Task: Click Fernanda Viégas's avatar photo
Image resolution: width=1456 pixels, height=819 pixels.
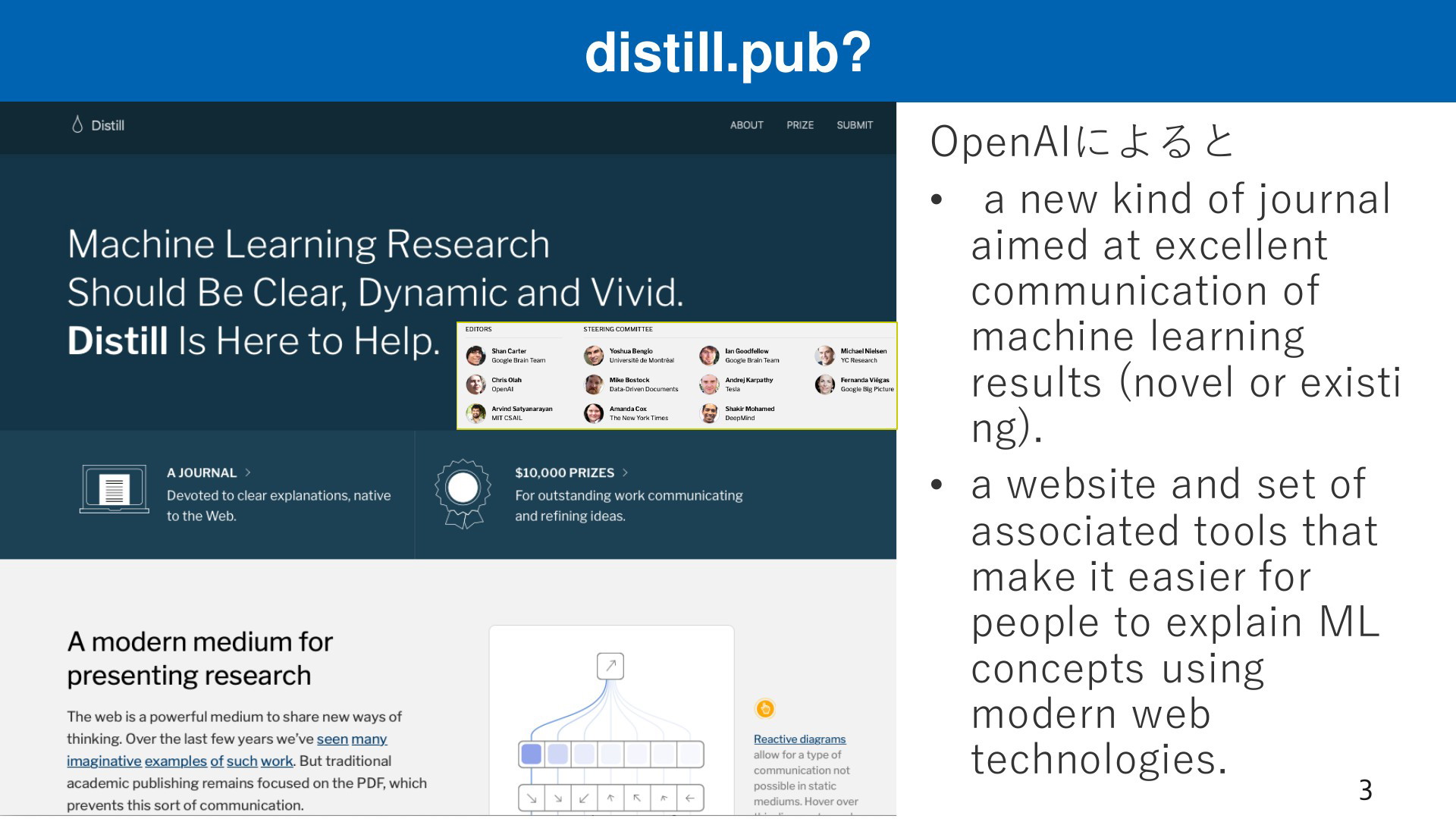Action: (825, 384)
